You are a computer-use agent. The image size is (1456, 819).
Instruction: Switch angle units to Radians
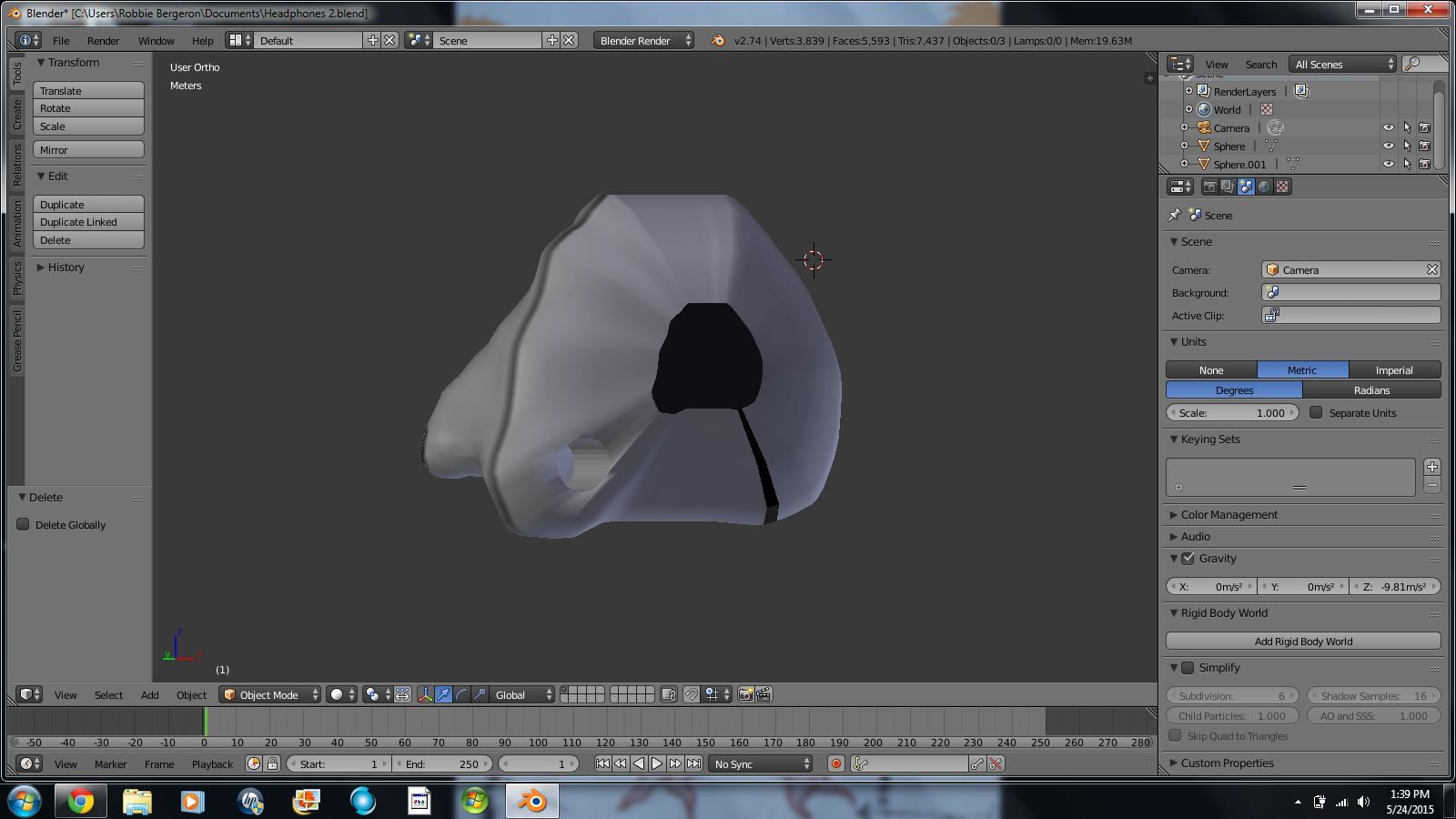pos(1371,389)
